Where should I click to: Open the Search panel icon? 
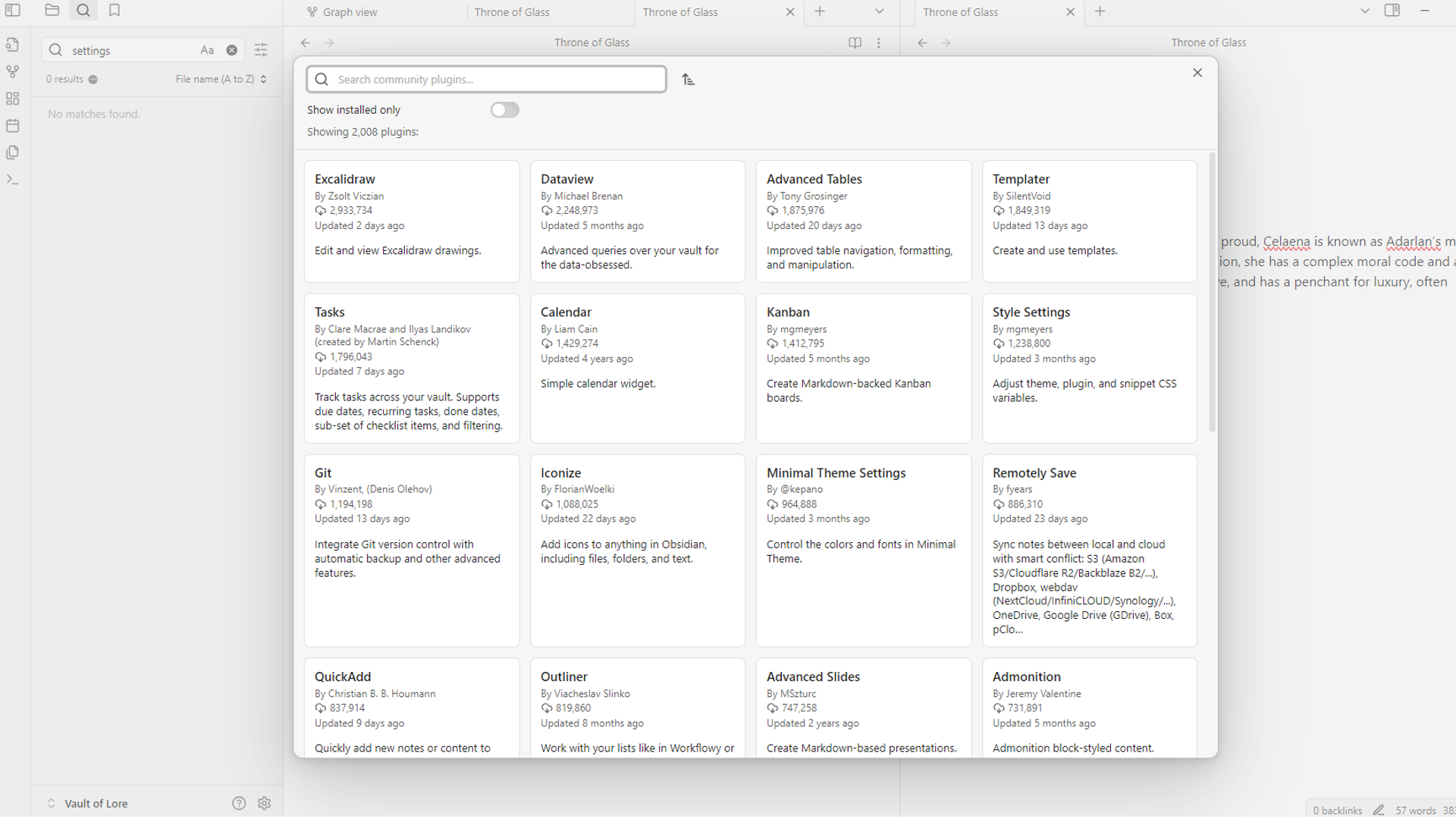tap(83, 10)
